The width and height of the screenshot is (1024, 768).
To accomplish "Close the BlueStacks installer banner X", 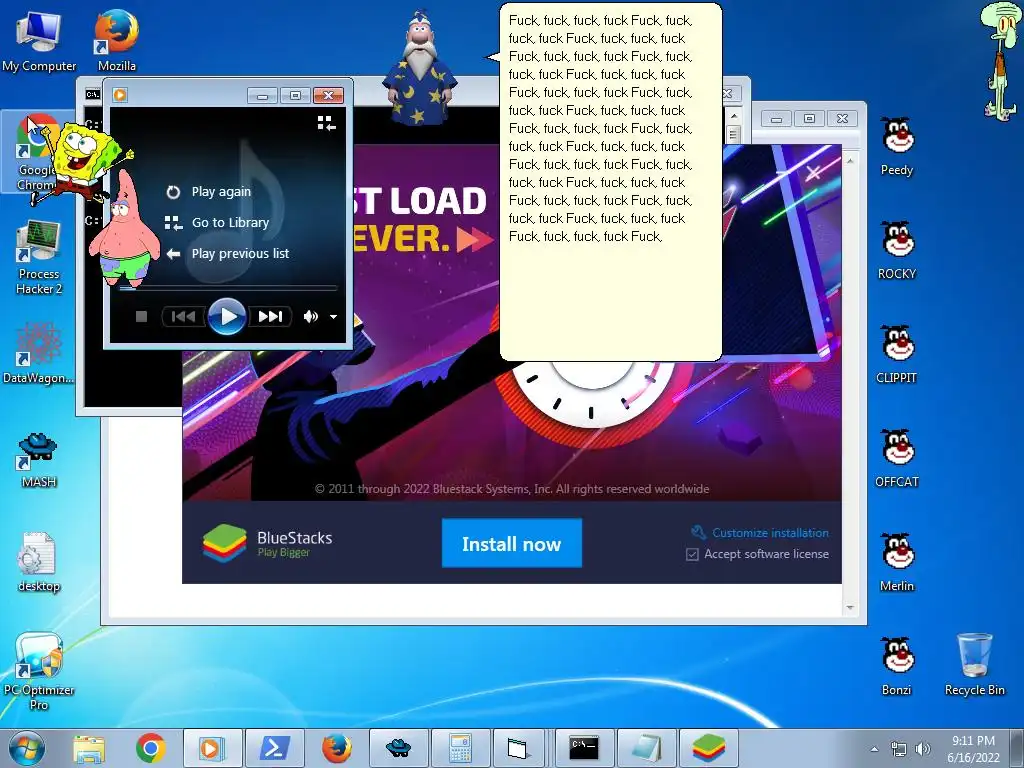I will click(813, 172).
